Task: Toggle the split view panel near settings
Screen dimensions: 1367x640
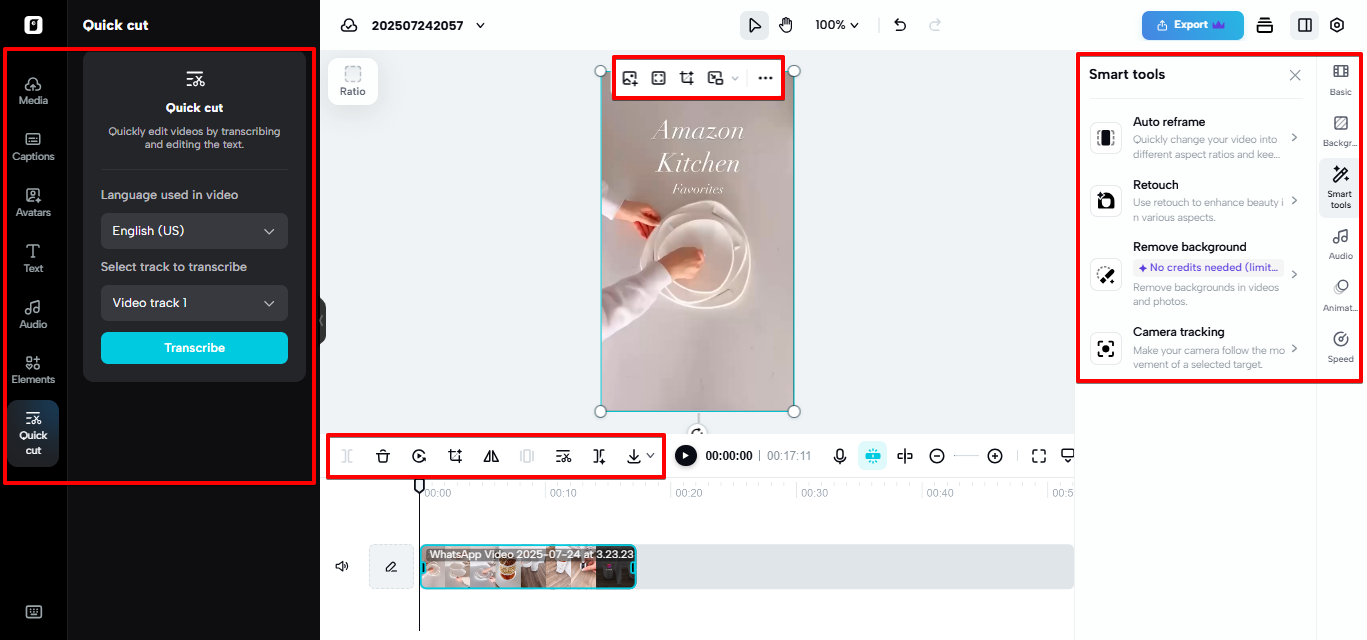Action: click(1302, 24)
